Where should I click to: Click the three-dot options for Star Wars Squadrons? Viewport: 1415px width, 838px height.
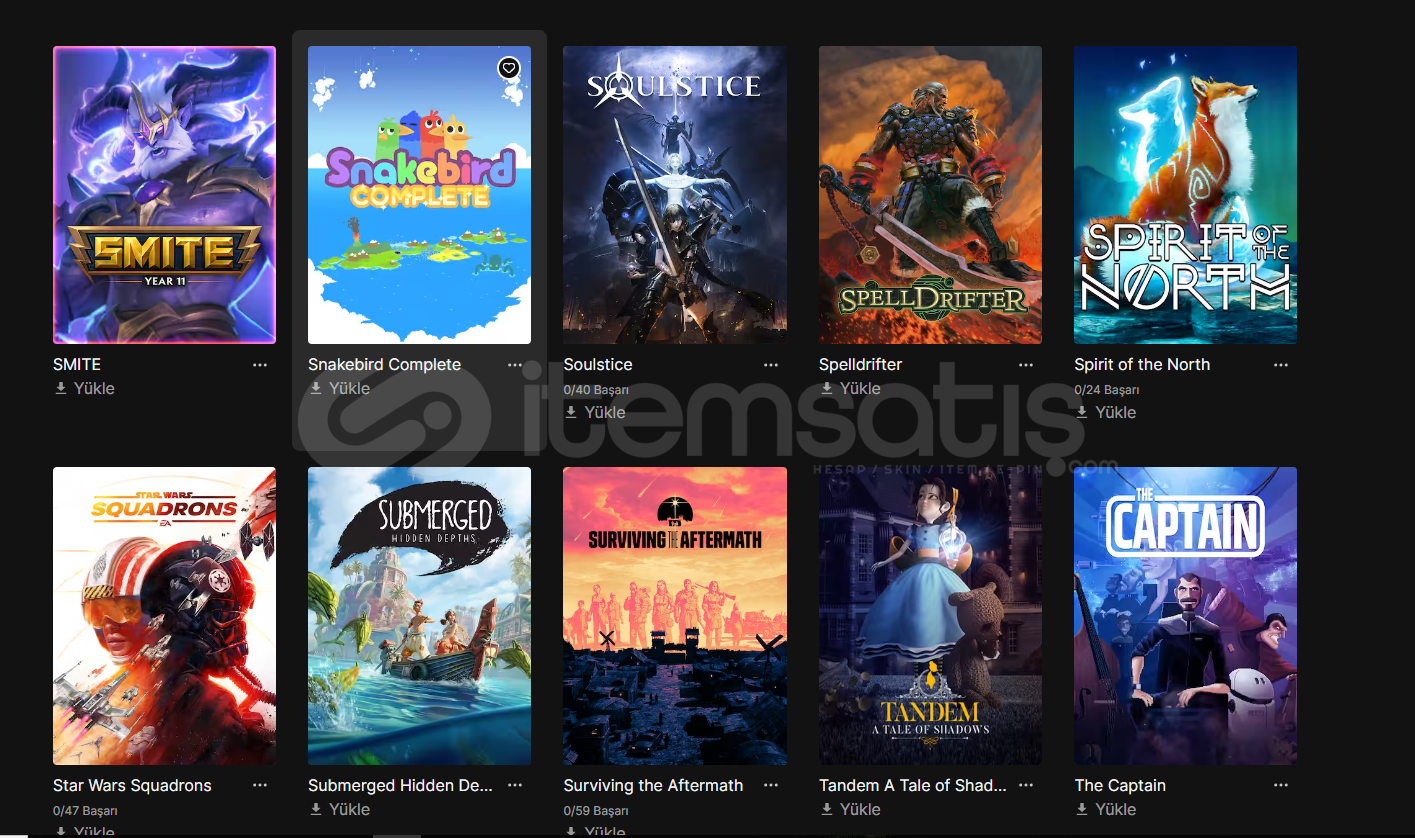(260, 786)
